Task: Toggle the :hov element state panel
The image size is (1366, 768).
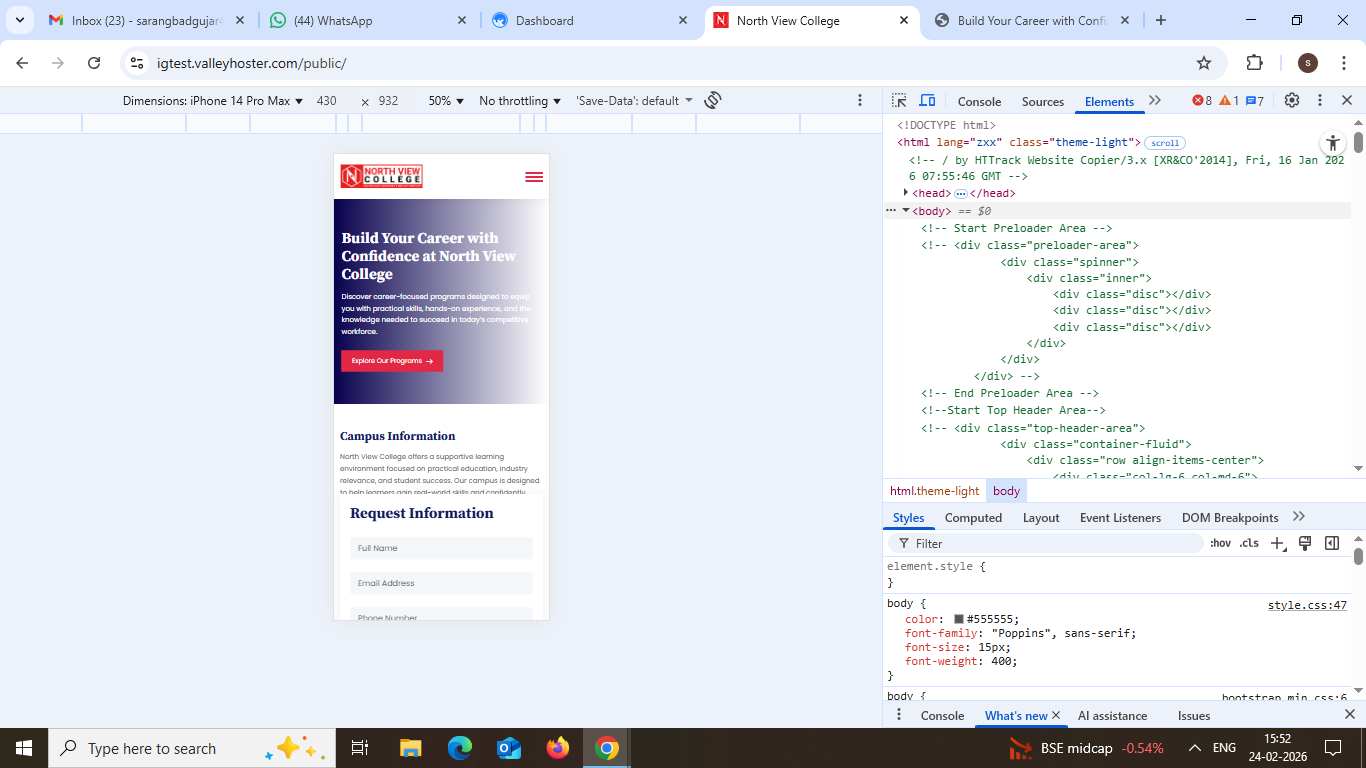Action: [1220, 543]
